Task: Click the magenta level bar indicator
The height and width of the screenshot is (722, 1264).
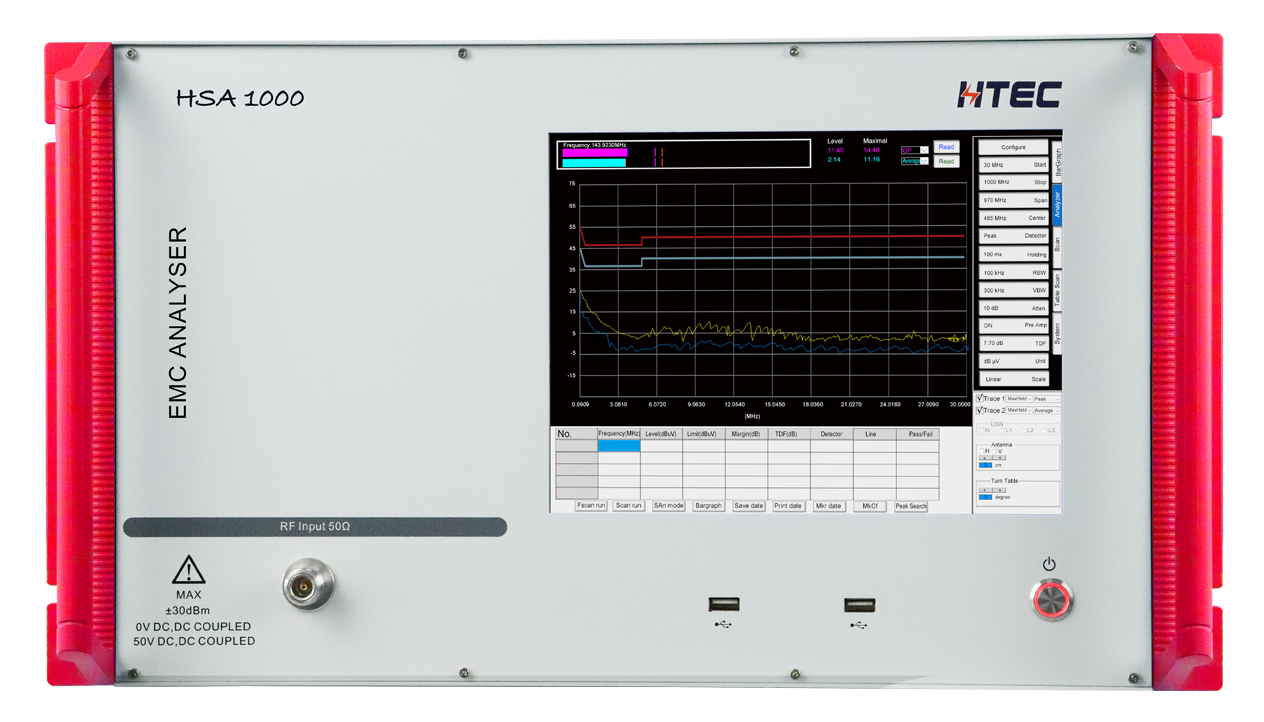Action: 595,153
